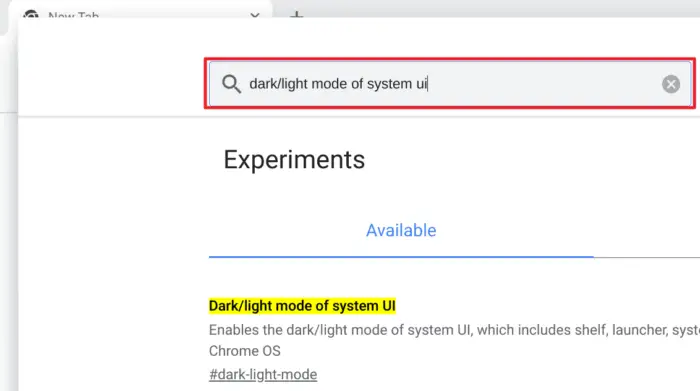Click the grey tab divider right of Available
The image size is (700, 391).
647,257
